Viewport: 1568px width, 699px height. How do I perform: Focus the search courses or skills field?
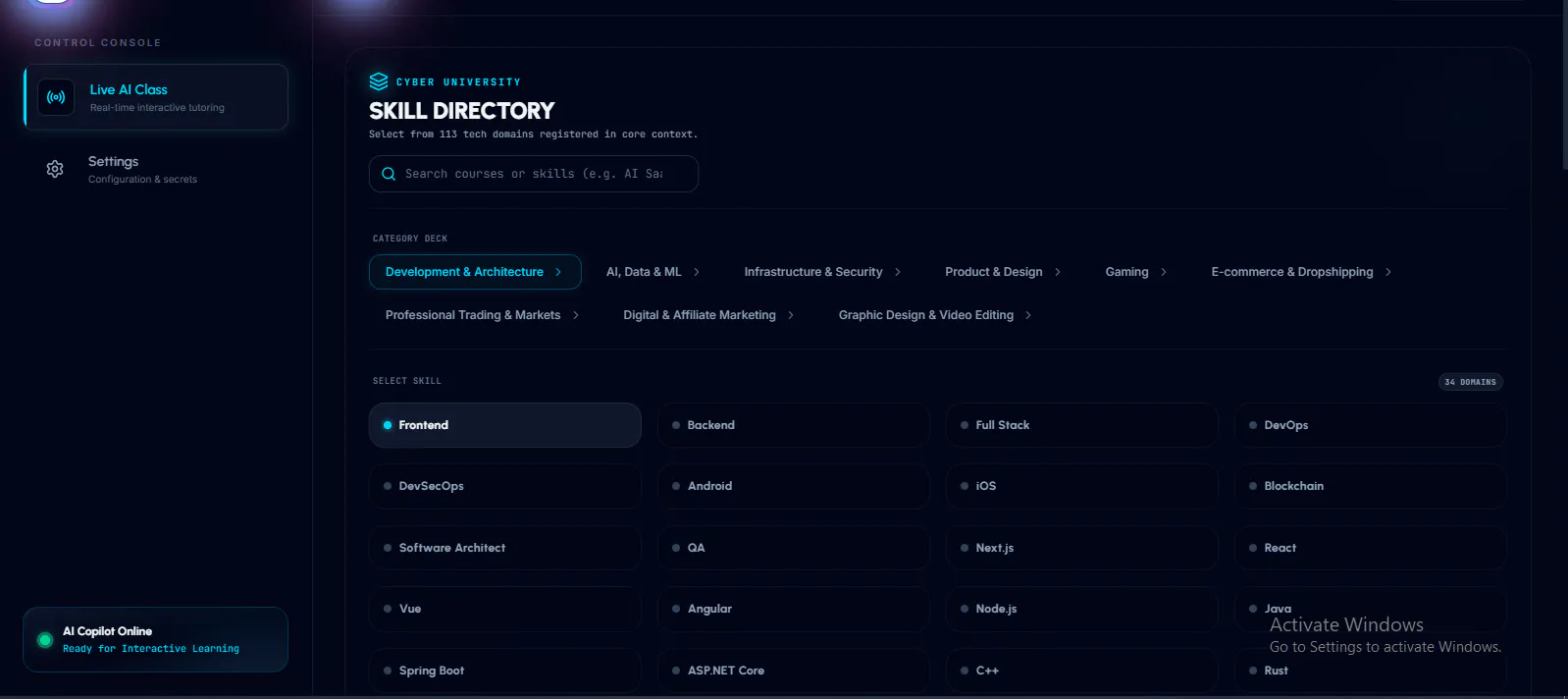(533, 174)
